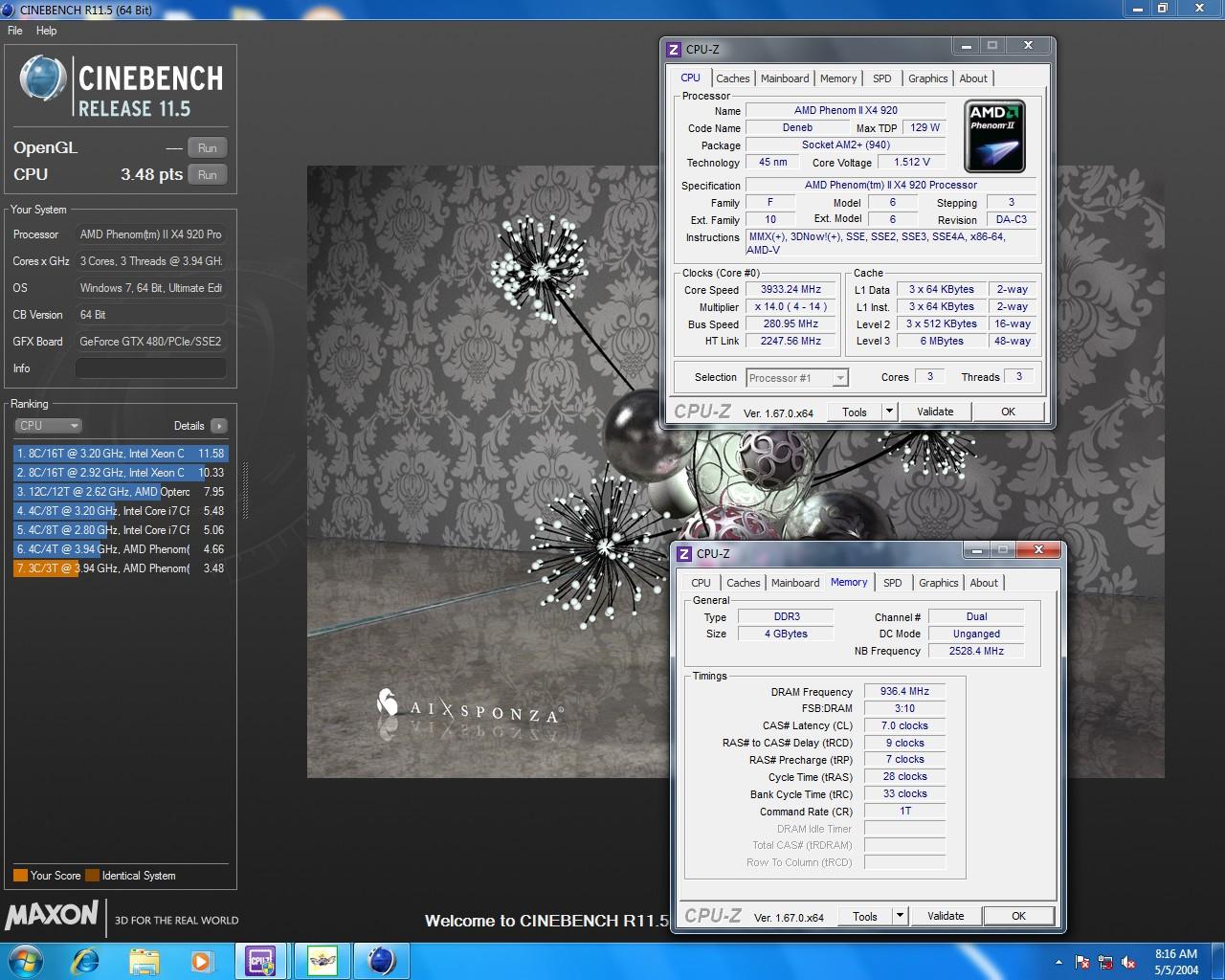Open Mainboard tab in top CPU-Z window
The width and height of the screenshot is (1225, 980).
[785, 78]
